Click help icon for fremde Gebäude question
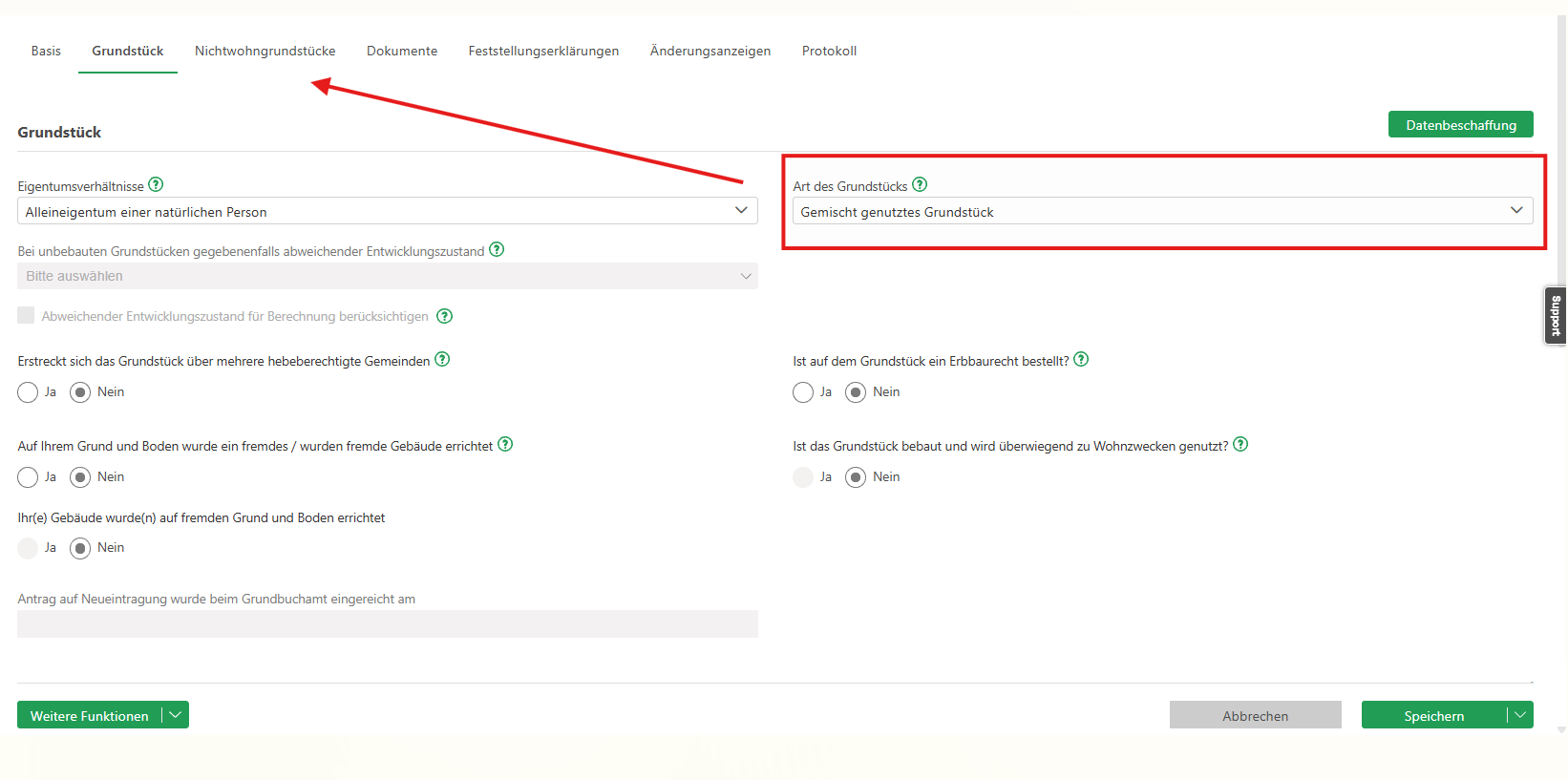Image resolution: width=1568 pixels, height=780 pixels. pos(505,445)
